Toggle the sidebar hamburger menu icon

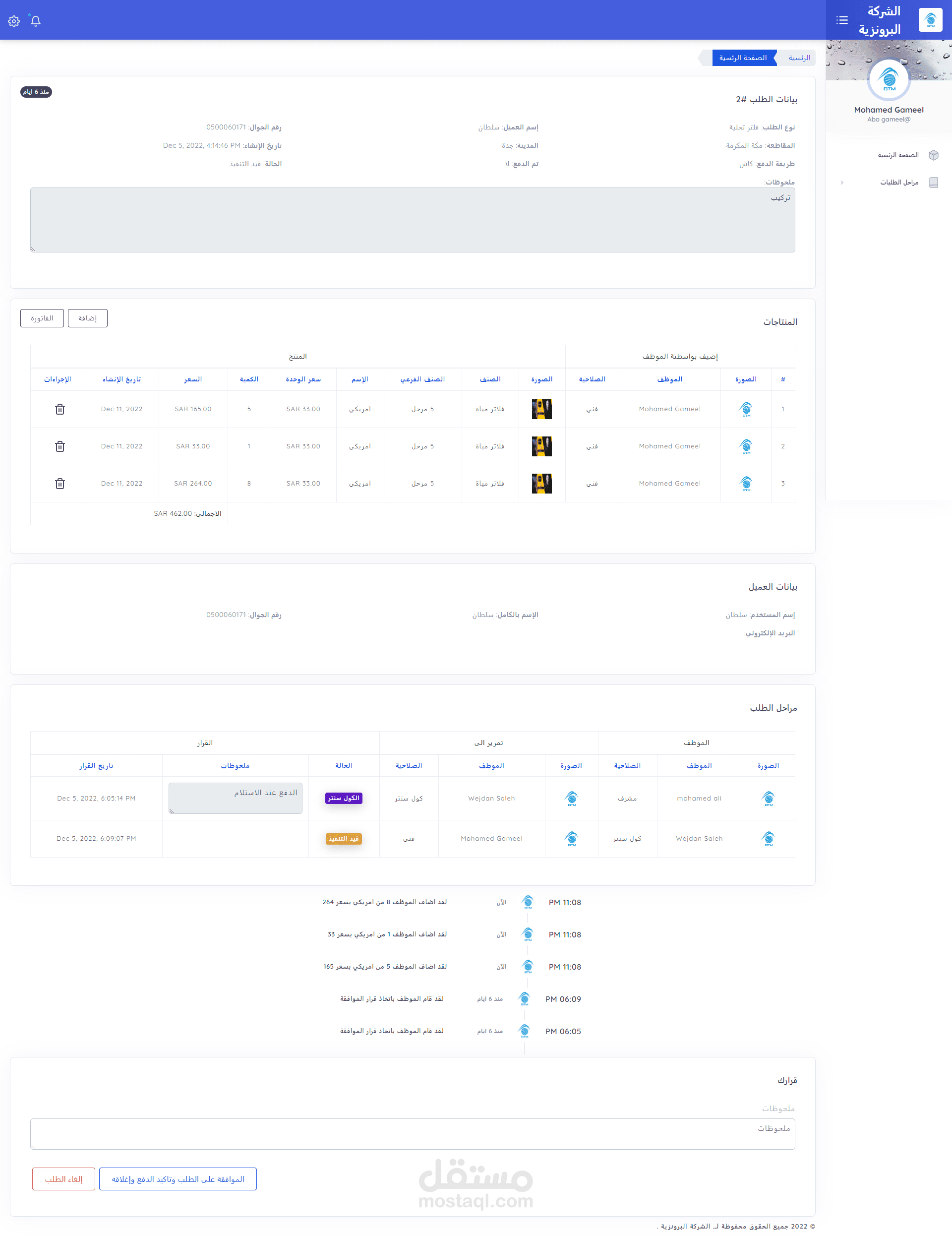[x=842, y=20]
